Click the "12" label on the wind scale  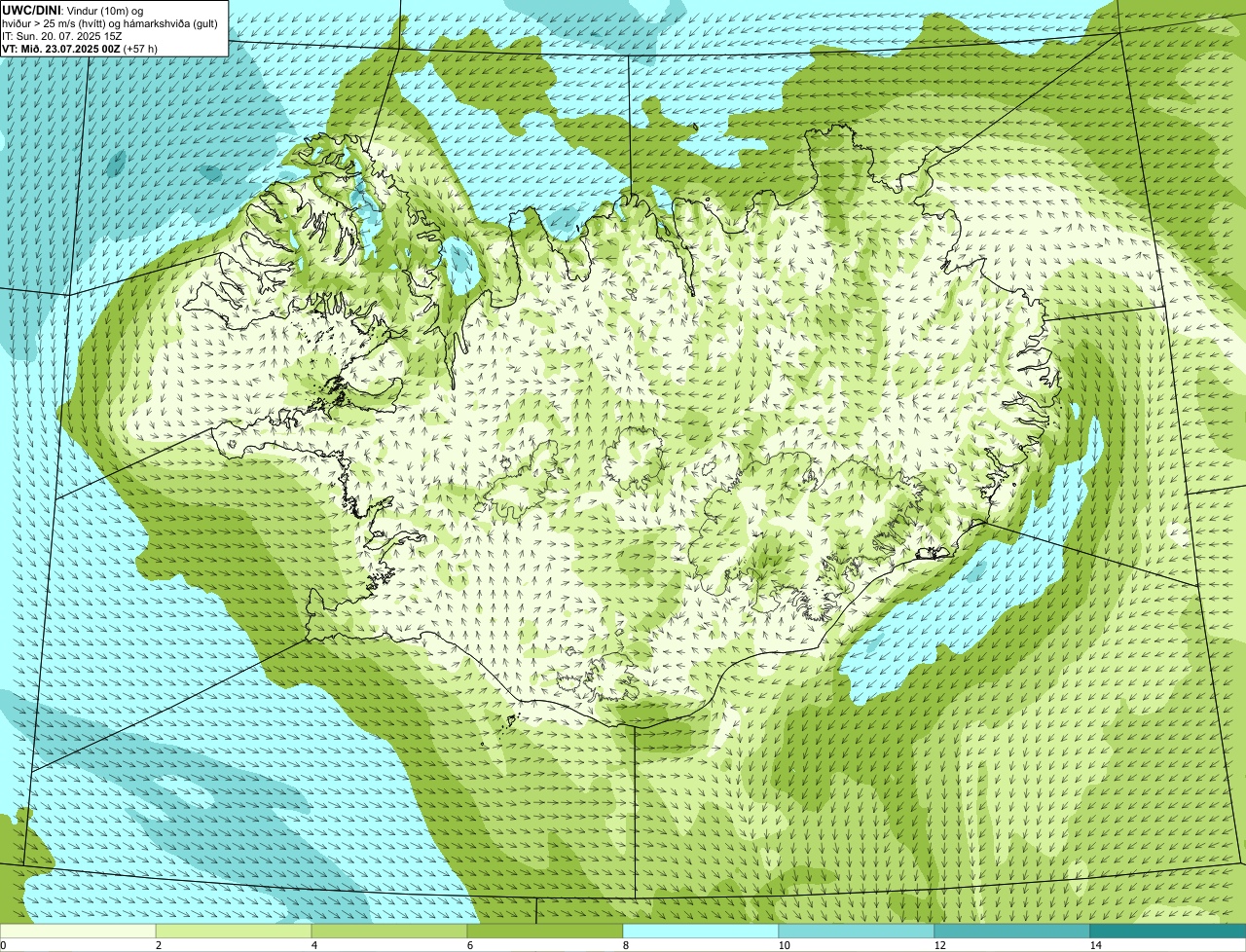939,945
